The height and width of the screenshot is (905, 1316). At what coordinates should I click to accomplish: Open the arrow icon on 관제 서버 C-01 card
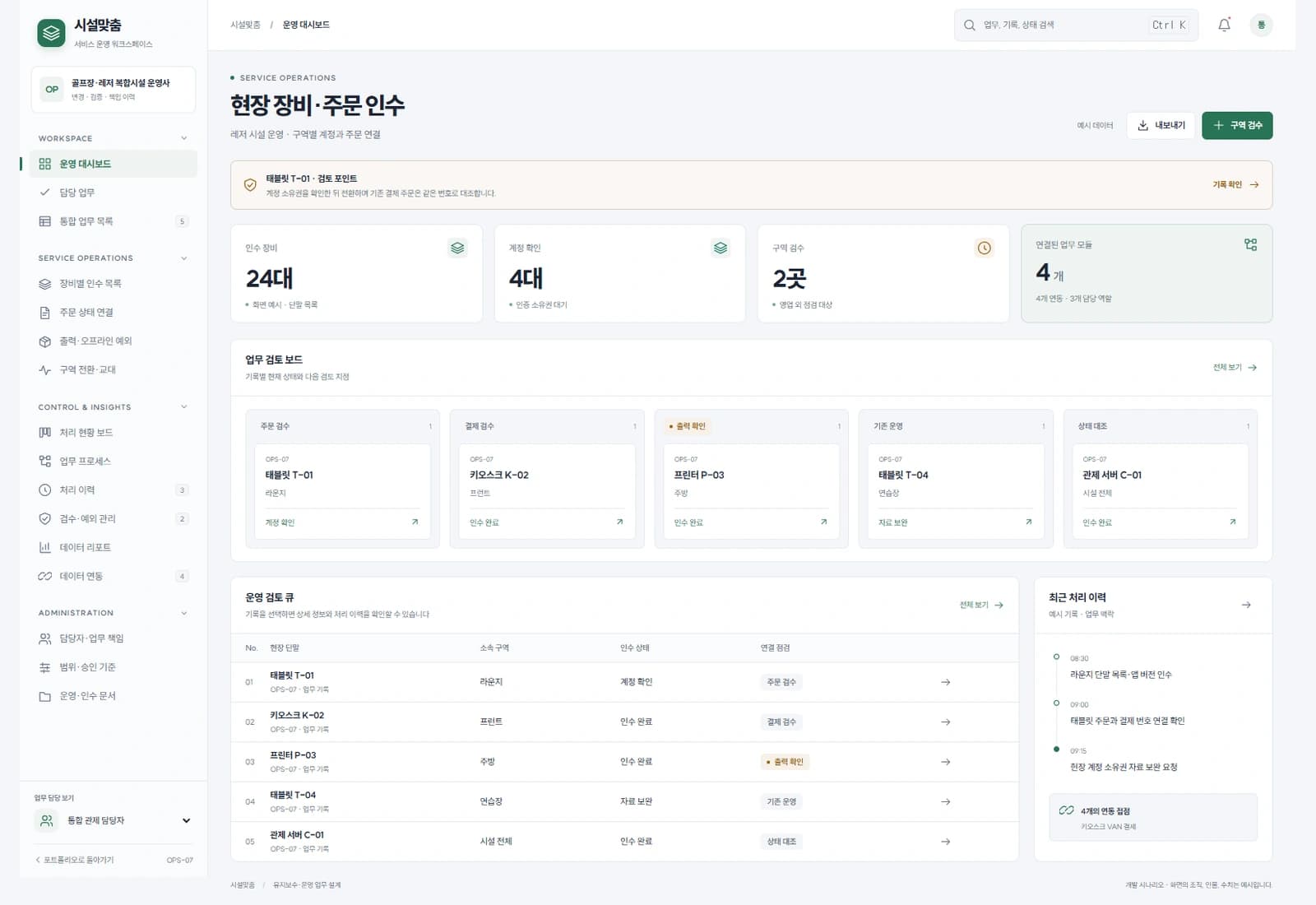[1232, 522]
